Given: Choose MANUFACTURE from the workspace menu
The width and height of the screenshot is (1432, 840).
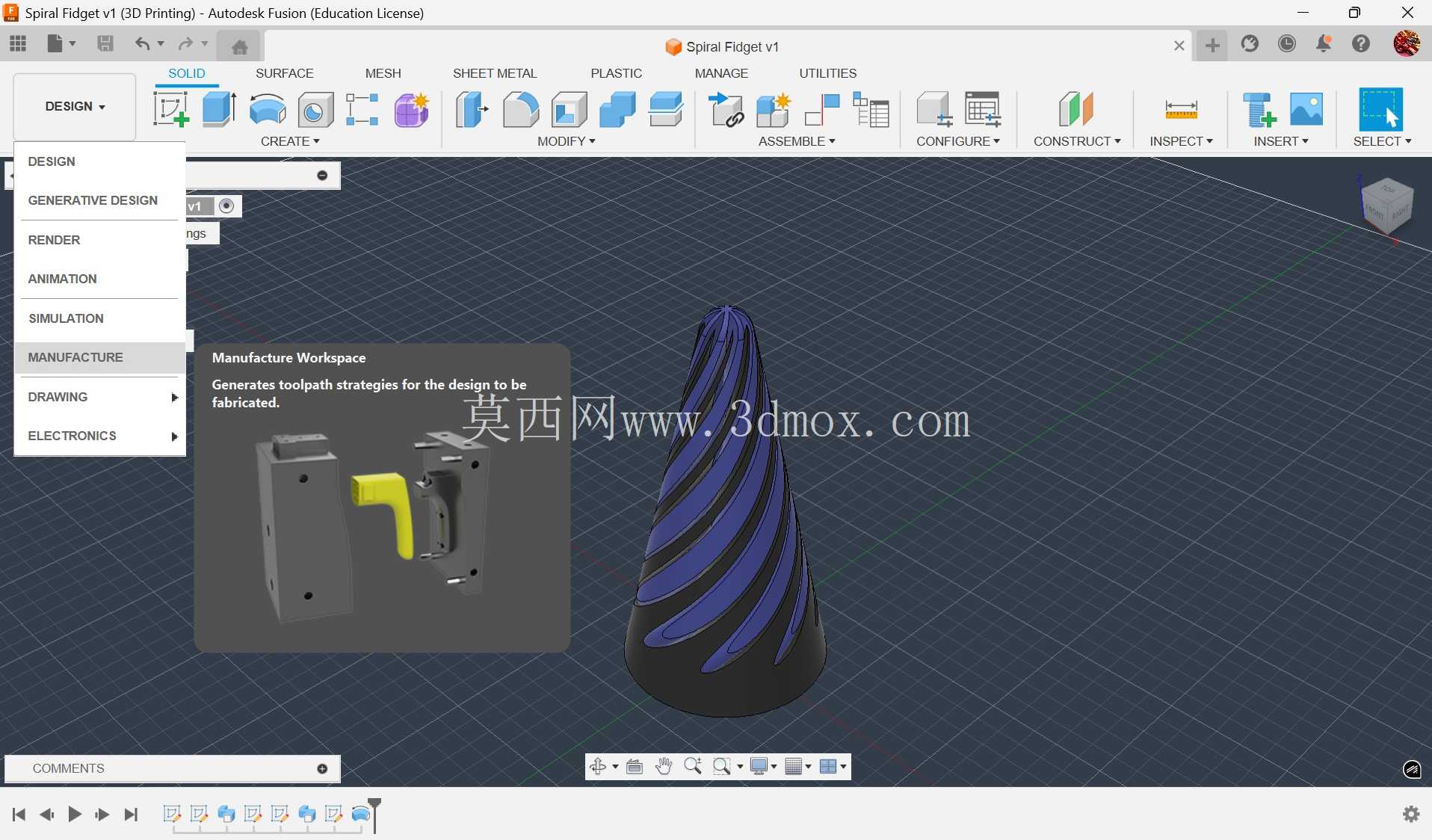Looking at the screenshot, I should tap(99, 357).
